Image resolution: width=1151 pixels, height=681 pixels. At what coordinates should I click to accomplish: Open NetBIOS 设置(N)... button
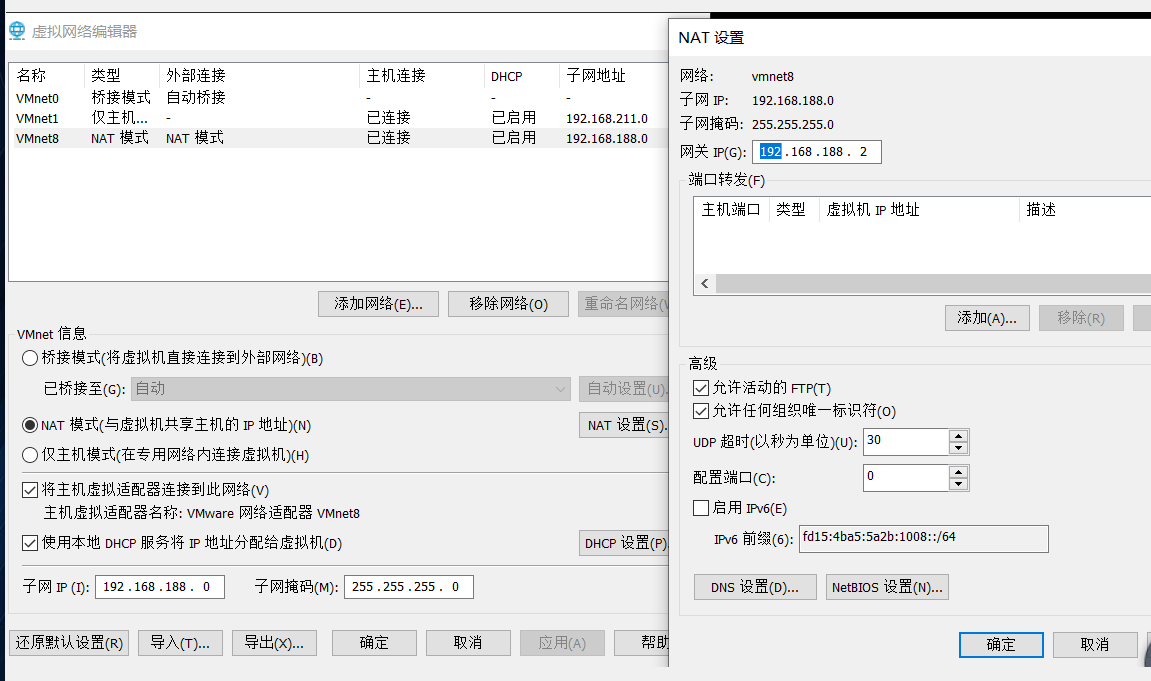tap(887, 587)
